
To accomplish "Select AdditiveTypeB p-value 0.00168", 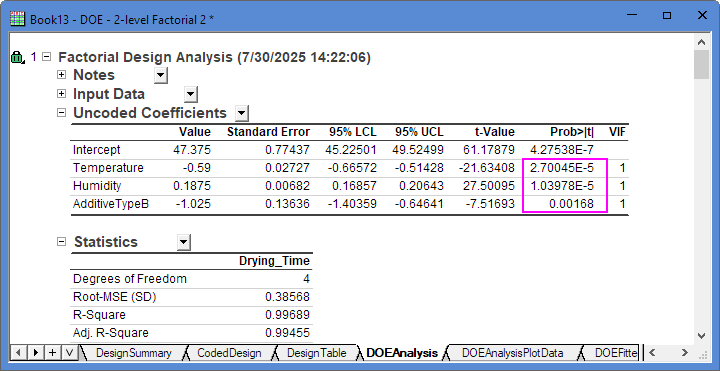I will point(571,204).
